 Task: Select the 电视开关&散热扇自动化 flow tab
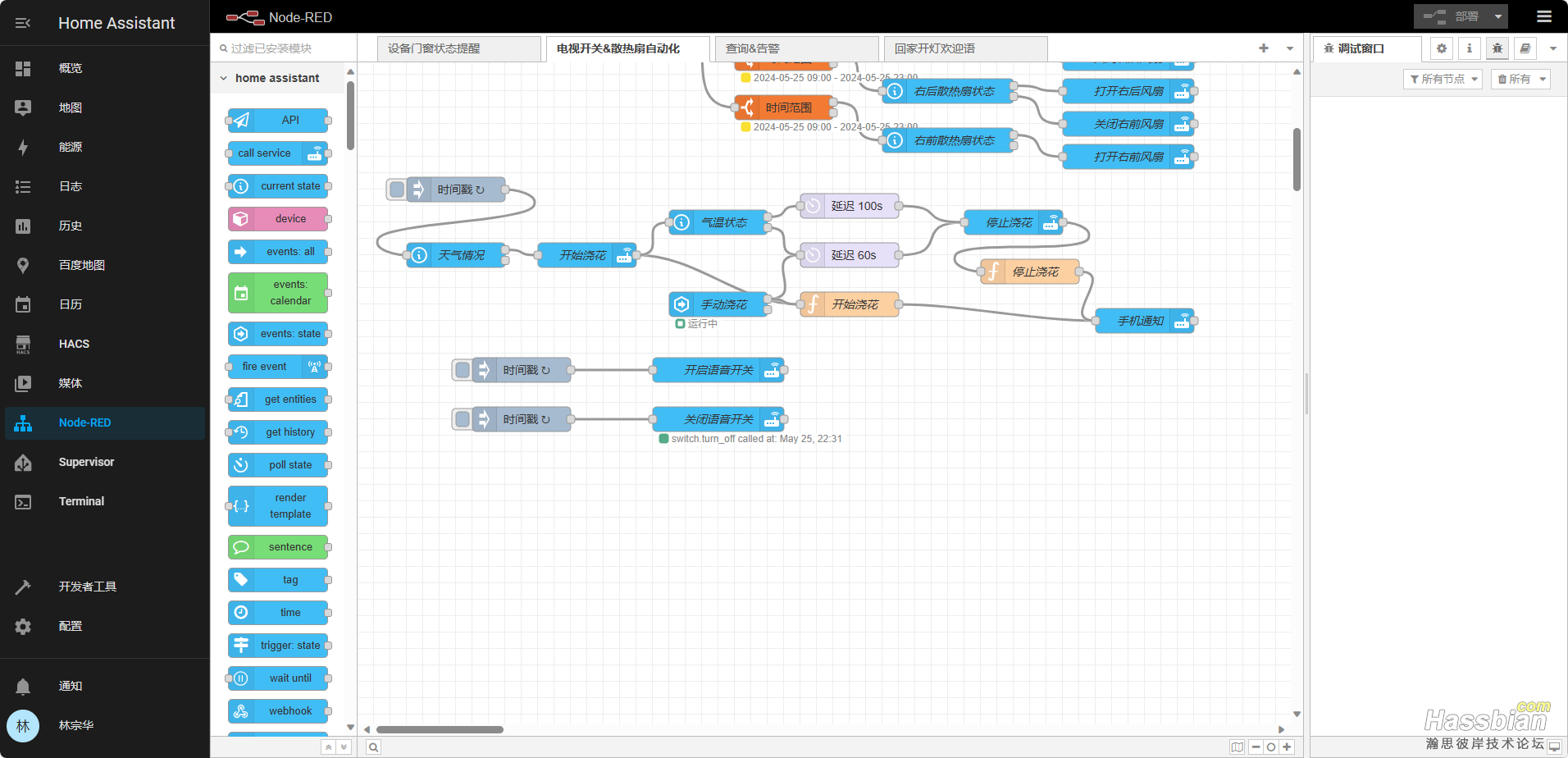point(628,48)
